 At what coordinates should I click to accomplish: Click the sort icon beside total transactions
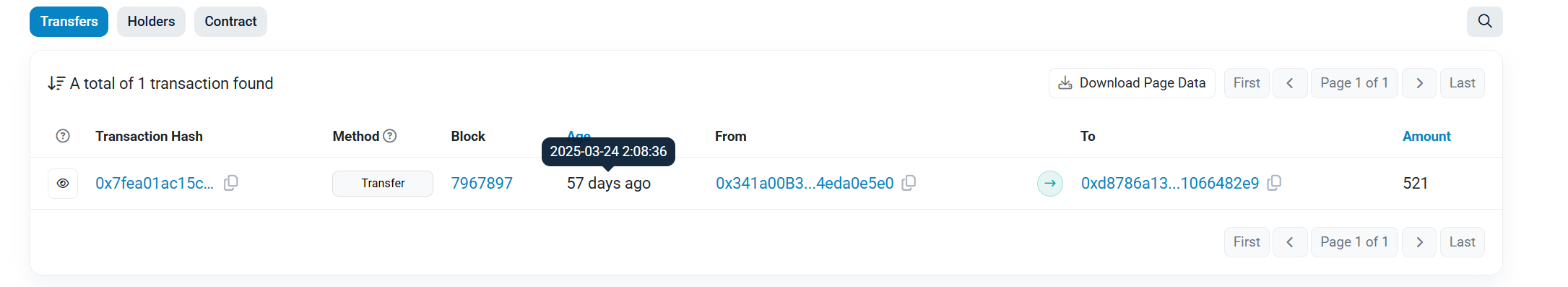tap(56, 83)
